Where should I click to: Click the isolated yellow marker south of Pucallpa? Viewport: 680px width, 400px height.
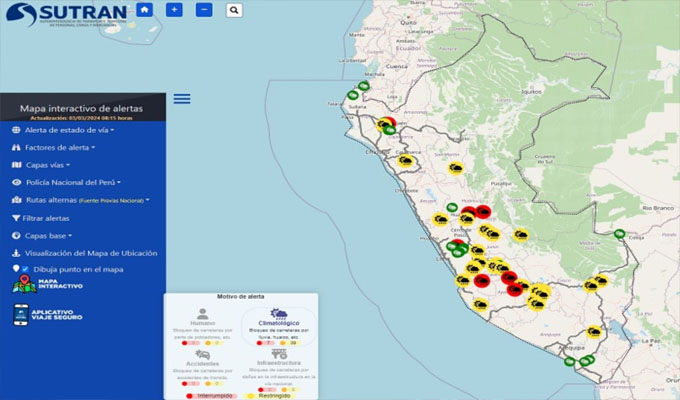point(520,235)
